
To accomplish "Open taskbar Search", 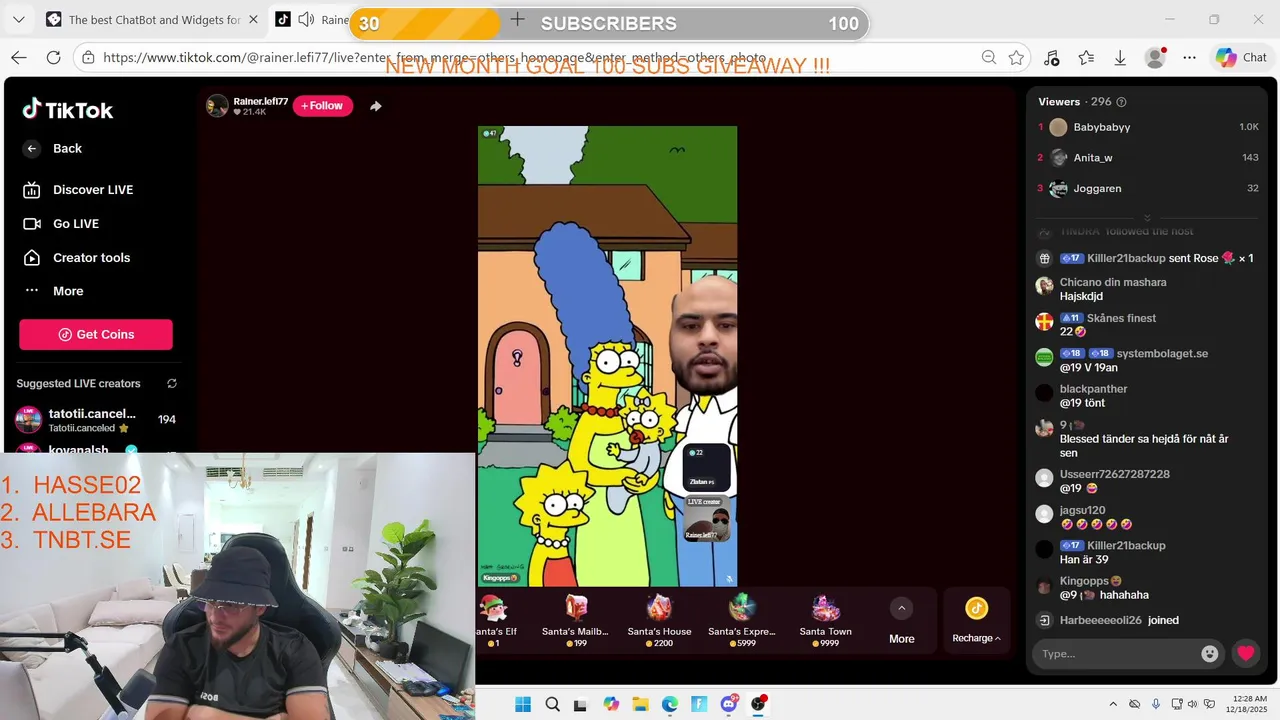I will [x=553, y=704].
